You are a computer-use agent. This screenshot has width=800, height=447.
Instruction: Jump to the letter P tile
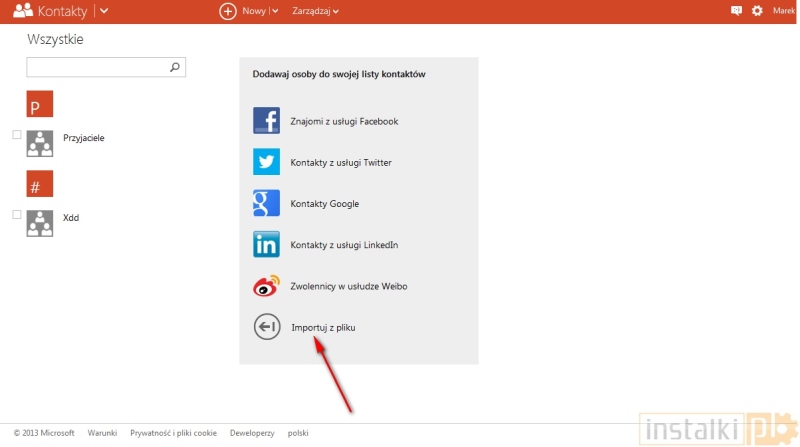(40, 104)
